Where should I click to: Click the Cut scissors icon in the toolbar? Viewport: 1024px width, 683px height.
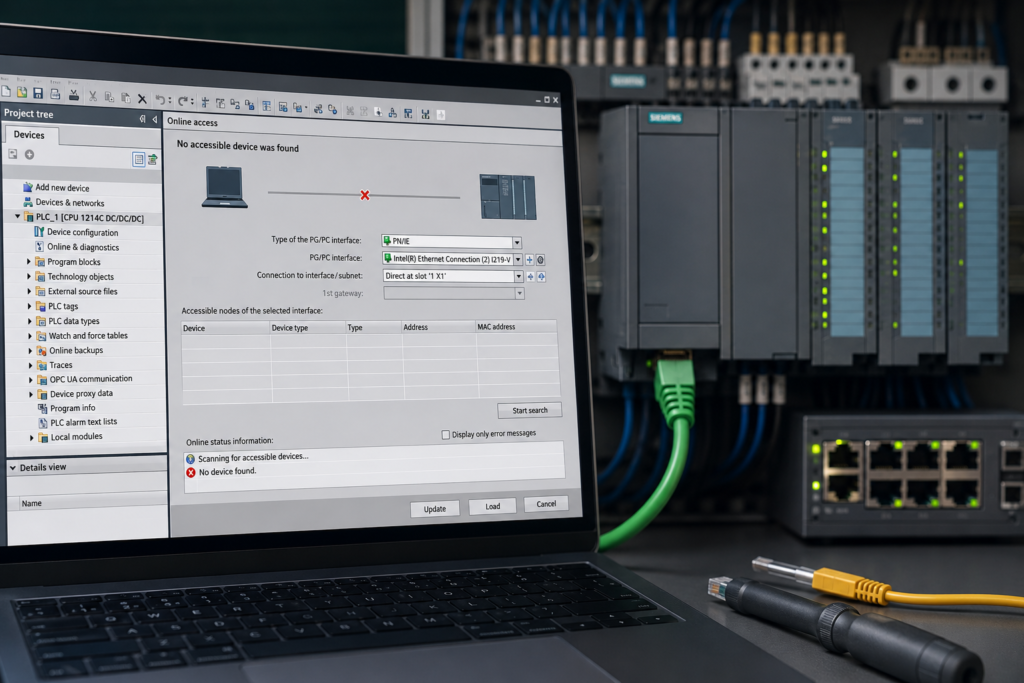(x=93, y=97)
